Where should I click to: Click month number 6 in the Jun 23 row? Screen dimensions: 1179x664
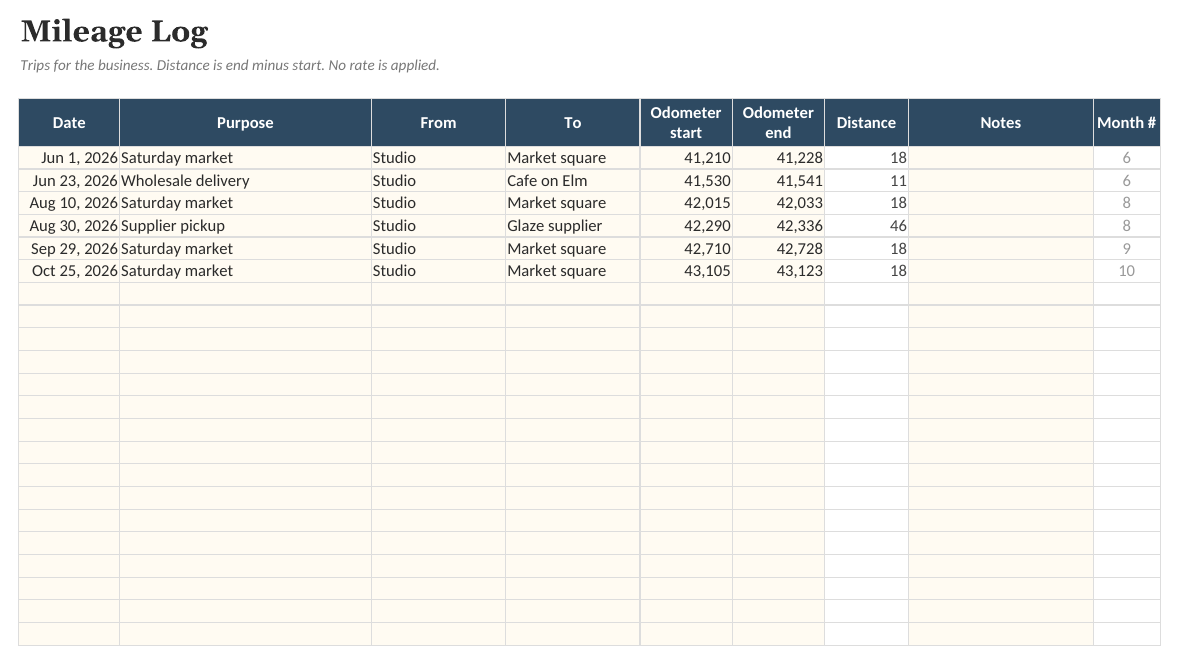pyautogui.click(x=1126, y=180)
